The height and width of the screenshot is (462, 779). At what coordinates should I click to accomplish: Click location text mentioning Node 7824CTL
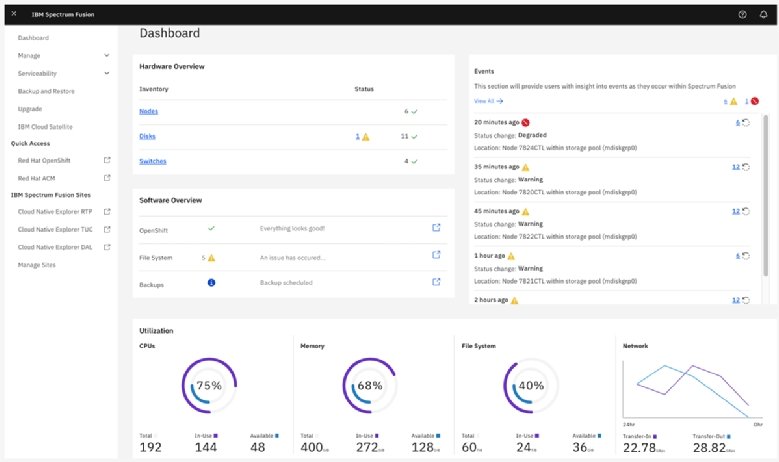click(x=555, y=148)
